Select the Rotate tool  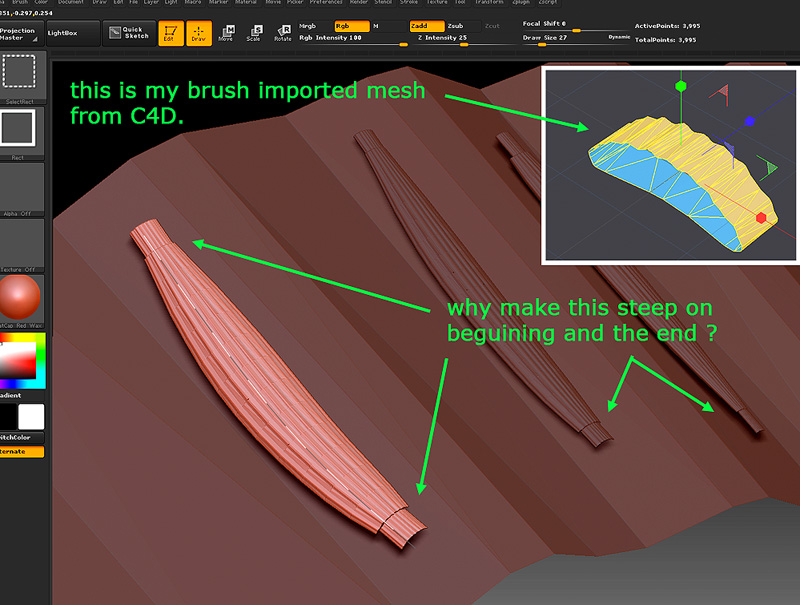pyautogui.click(x=283, y=34)
